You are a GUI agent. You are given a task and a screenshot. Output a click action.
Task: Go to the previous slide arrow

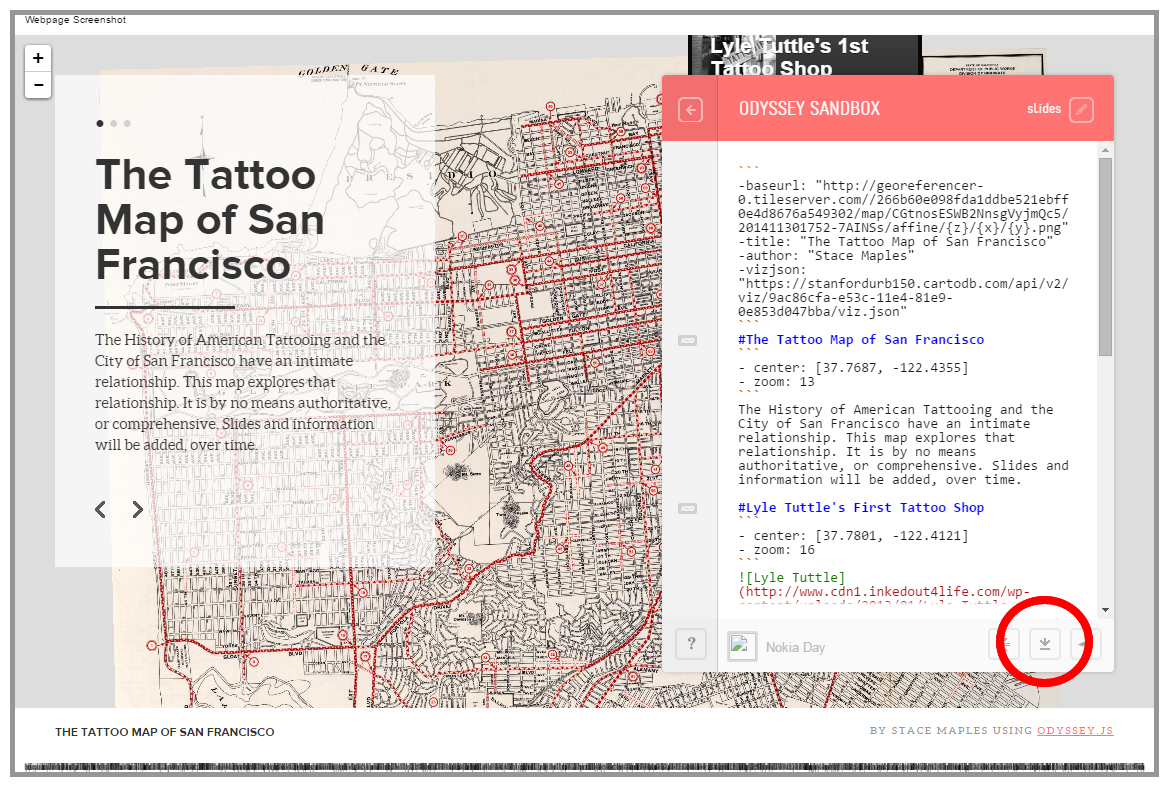pyautogui.click(x=101, y=509)
